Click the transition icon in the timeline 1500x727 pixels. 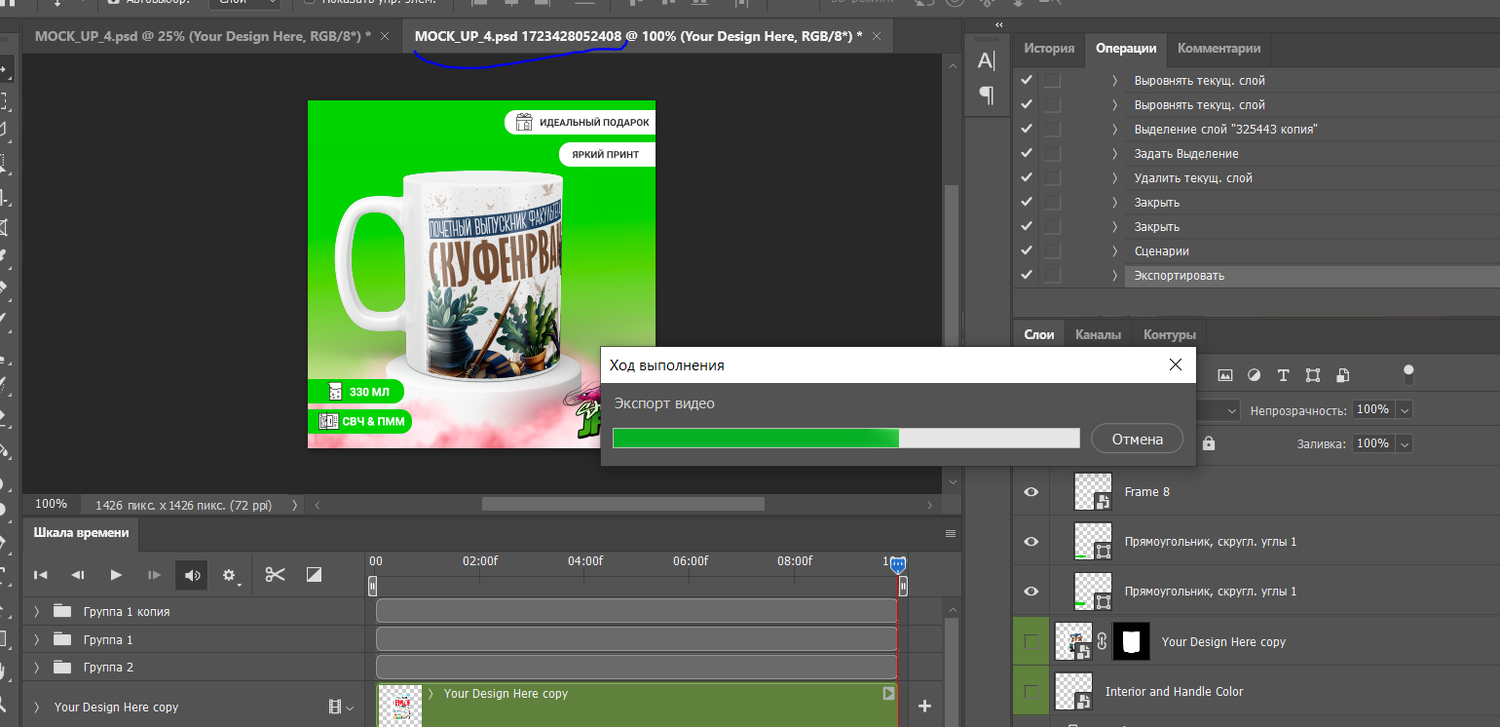click(314, 575)
